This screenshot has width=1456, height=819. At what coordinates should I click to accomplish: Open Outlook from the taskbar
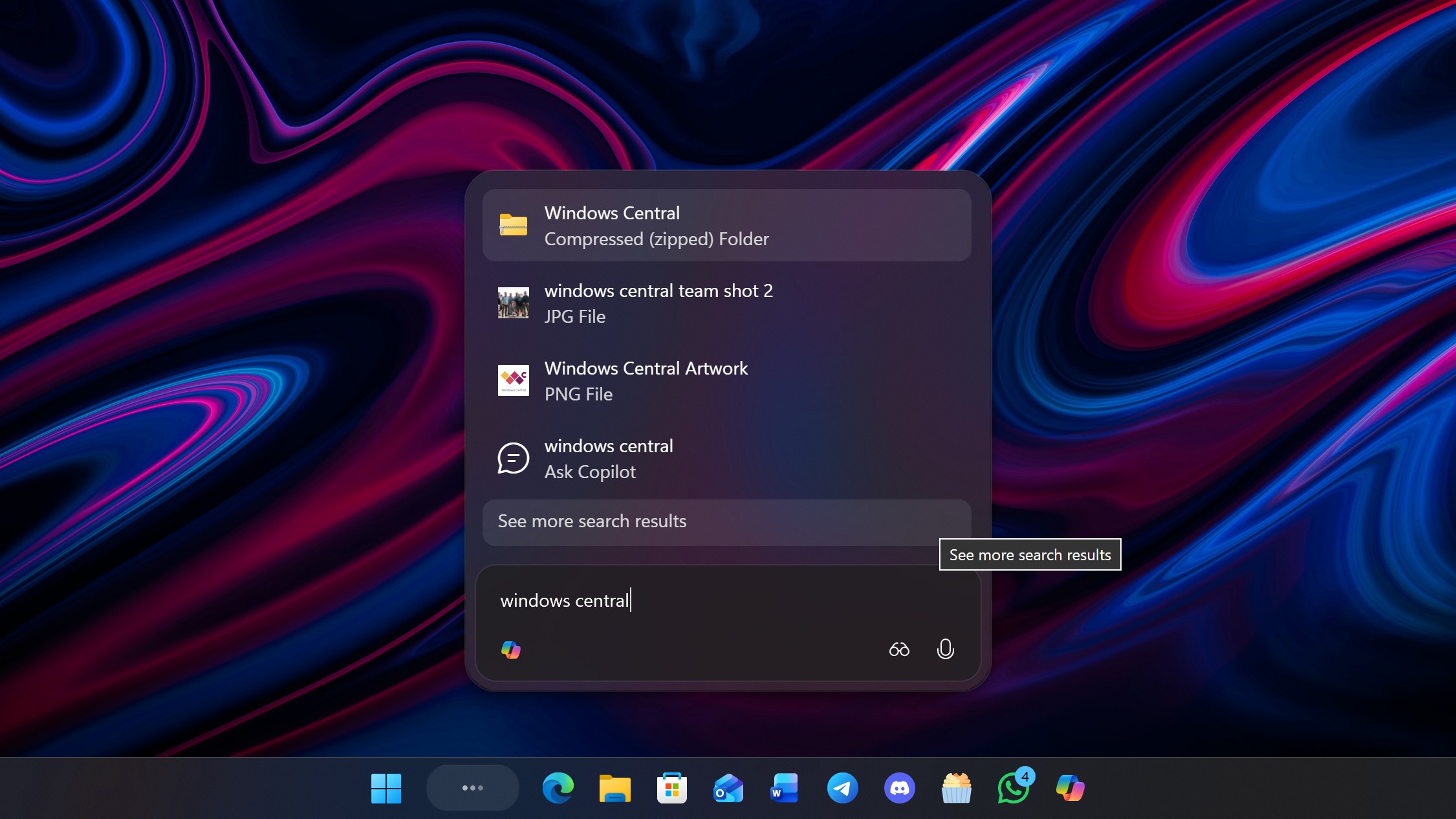728,788
